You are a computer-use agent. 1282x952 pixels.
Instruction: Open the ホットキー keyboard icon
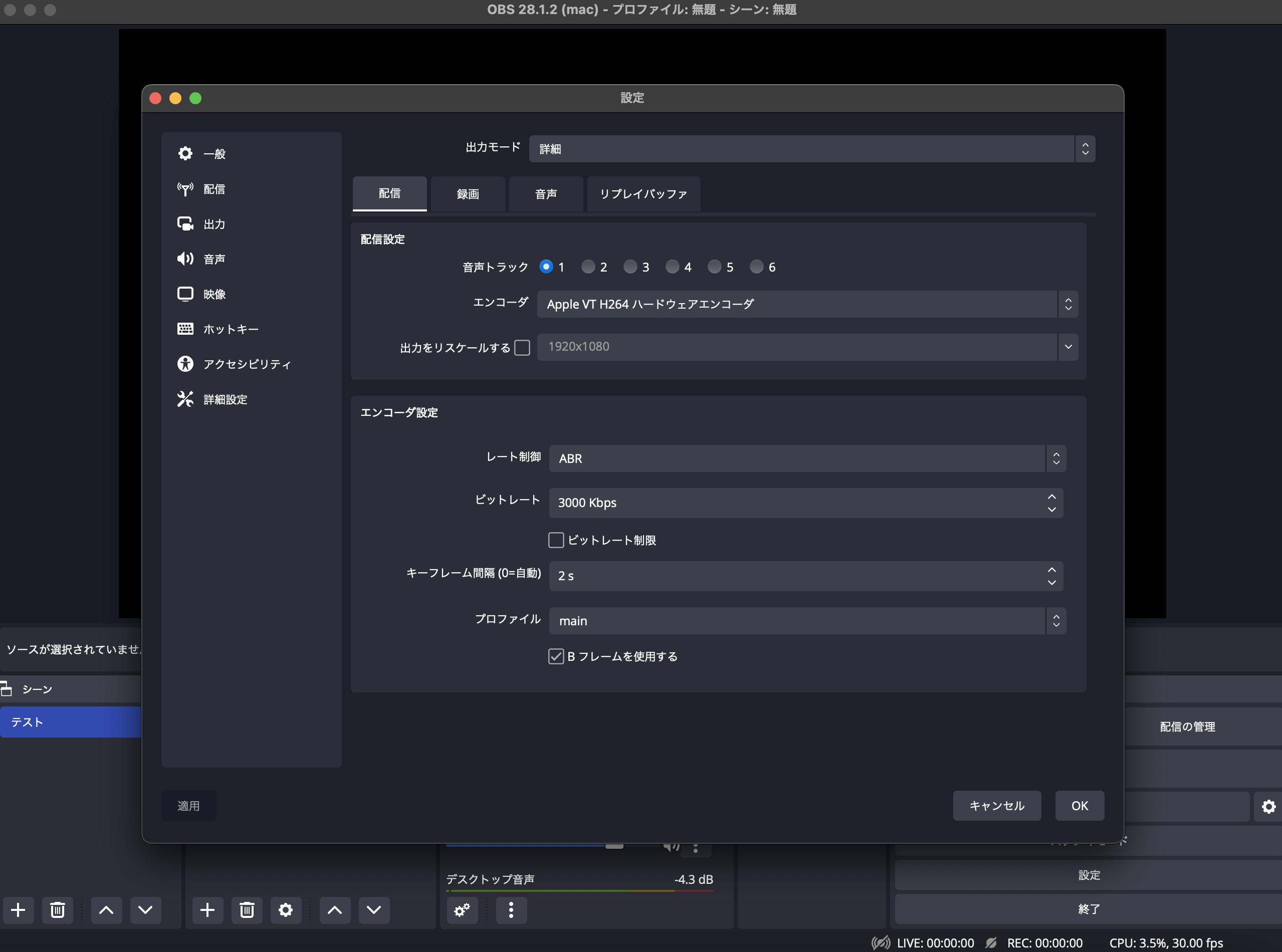[x=185, y=329]
